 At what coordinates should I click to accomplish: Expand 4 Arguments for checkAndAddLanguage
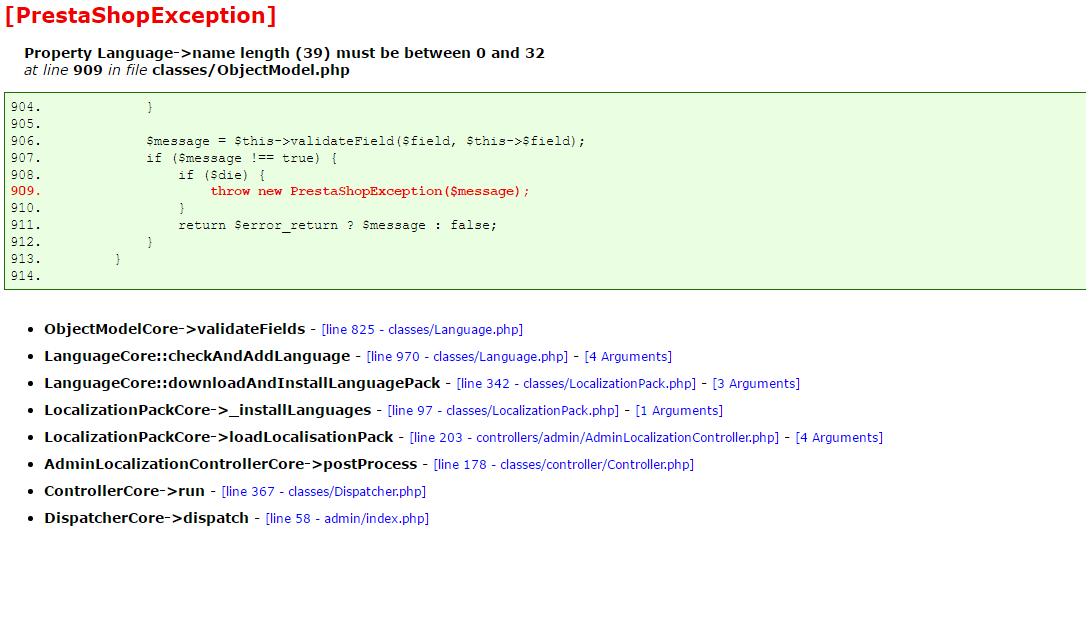click(x=628, y=357)
